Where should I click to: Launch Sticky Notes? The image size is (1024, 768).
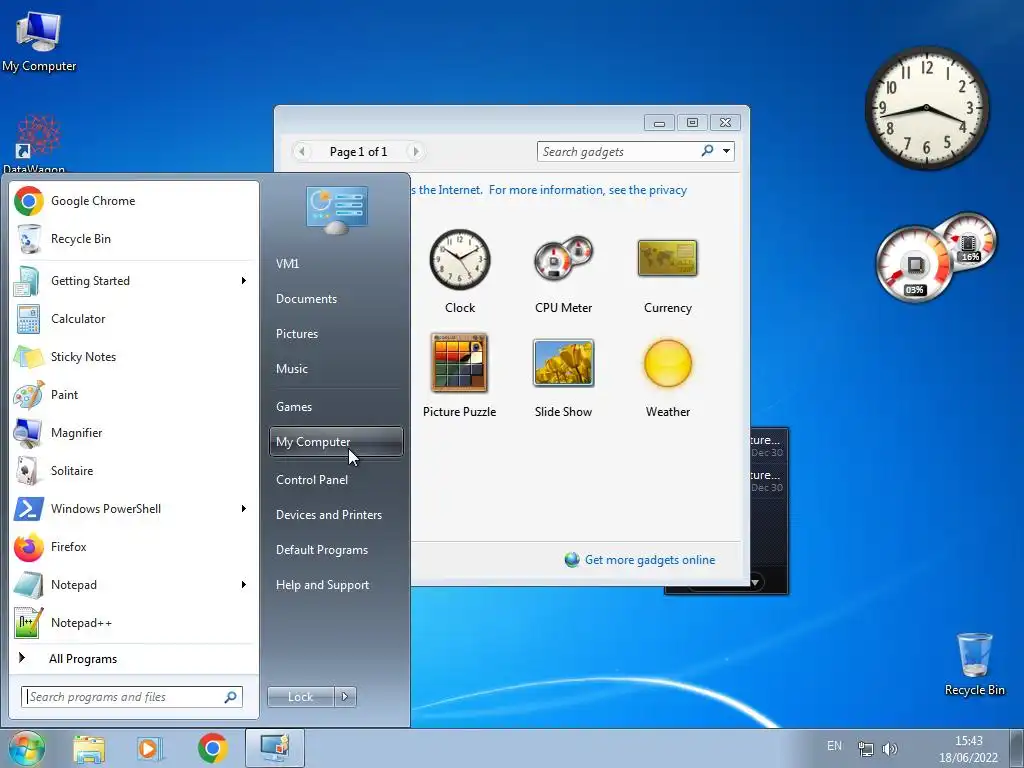(x=134, y=357)
